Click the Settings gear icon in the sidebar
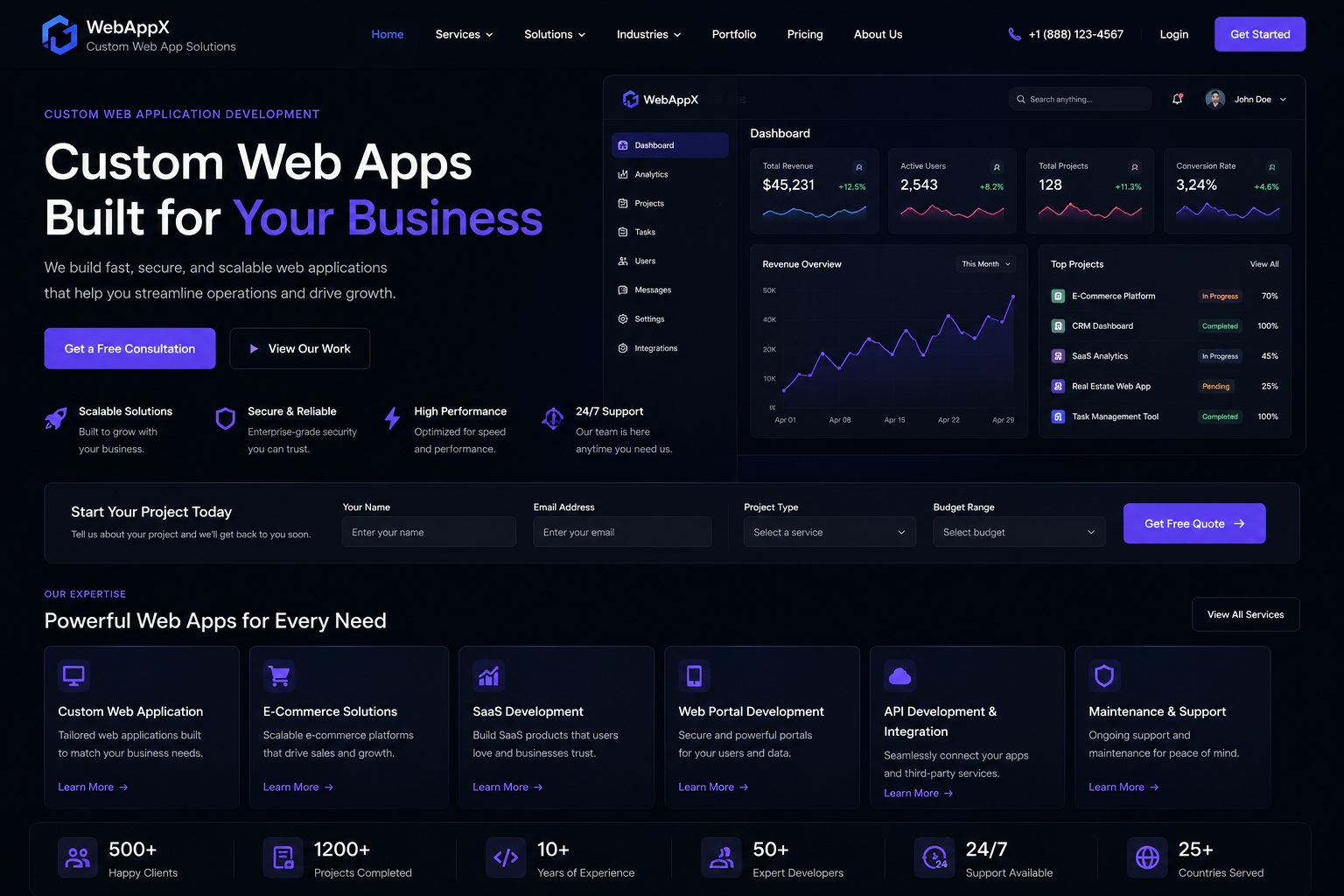 [623, 318]
